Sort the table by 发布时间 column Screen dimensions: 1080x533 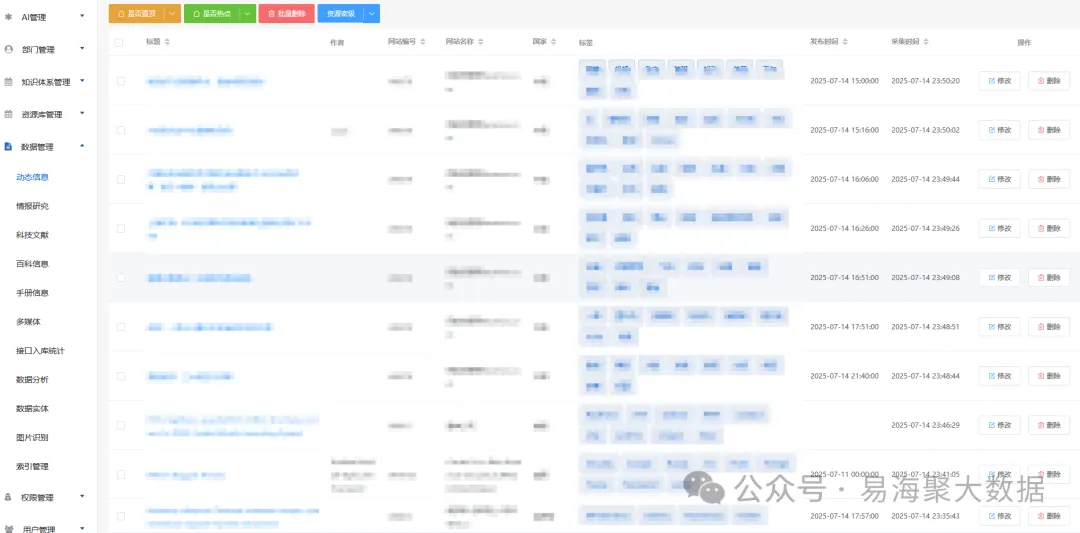(x=845, y=42)
